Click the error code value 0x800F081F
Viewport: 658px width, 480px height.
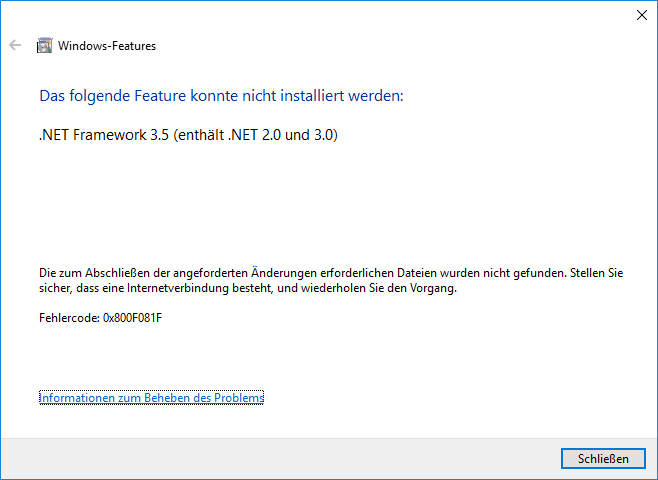click(x=133, y=317)
